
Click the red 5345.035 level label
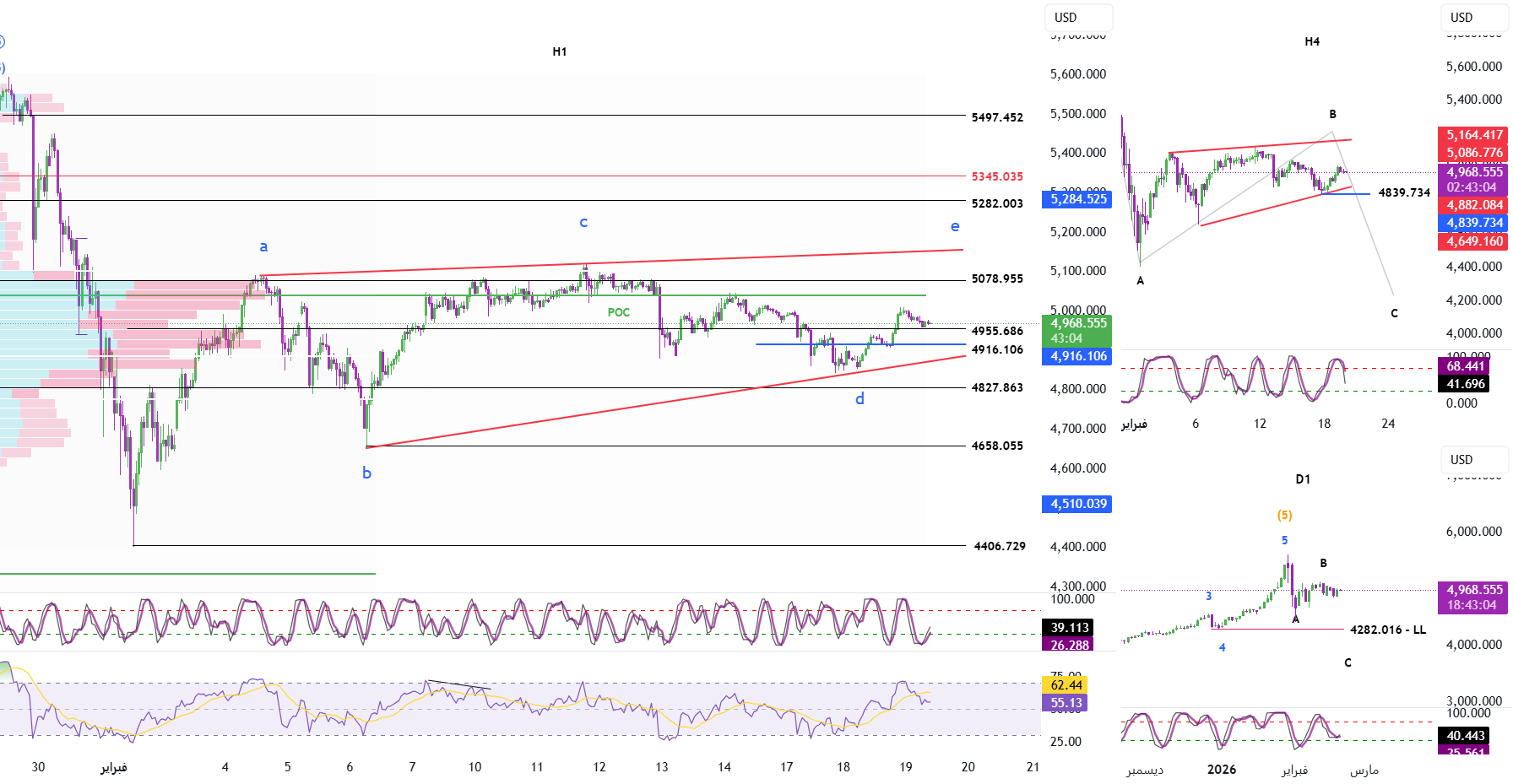click(996, 176)
